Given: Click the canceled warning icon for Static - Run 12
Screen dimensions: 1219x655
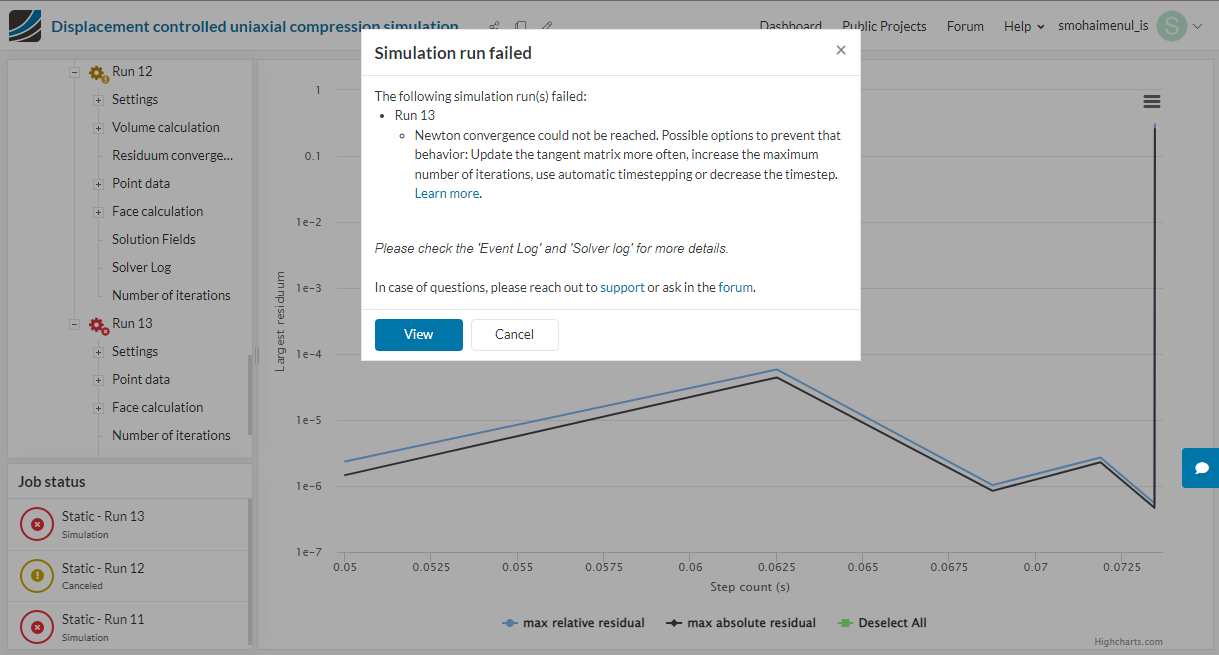Looking at the screenshot, I should pyautogui.click(x=37, y=575).
